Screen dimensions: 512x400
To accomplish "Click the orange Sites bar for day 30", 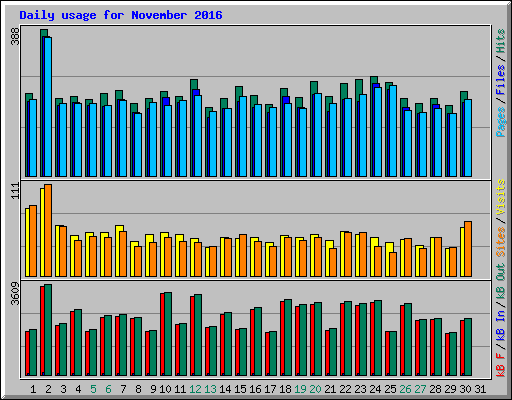I will click(x=468, y=249).
